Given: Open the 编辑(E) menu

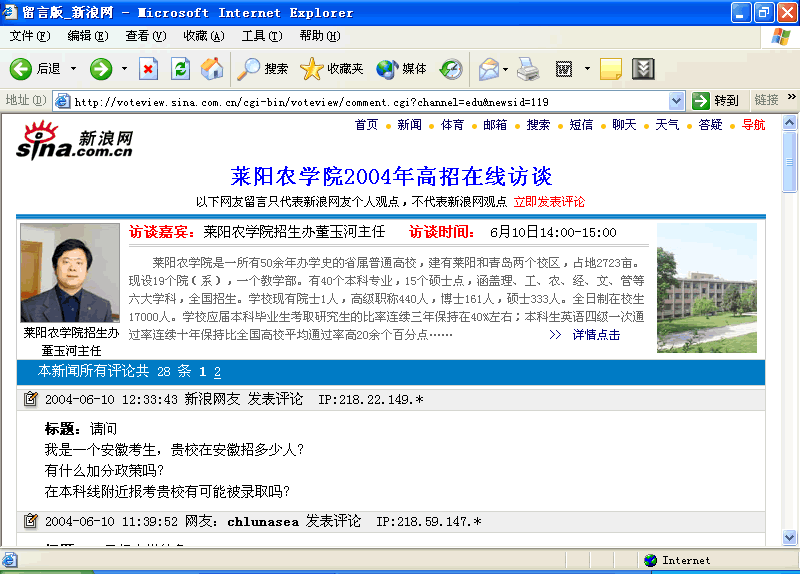Looking at the screenshot, I should click(88, 36).
